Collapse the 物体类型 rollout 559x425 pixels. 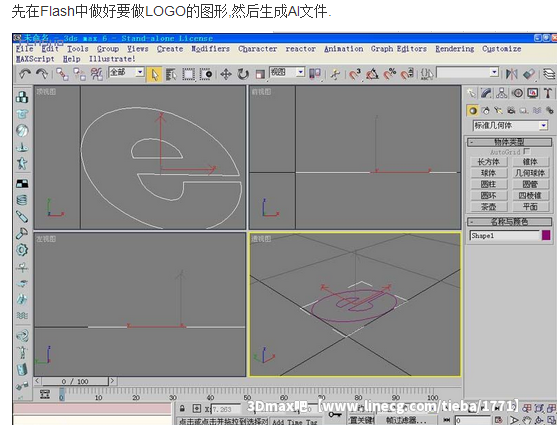coord(510,142)
